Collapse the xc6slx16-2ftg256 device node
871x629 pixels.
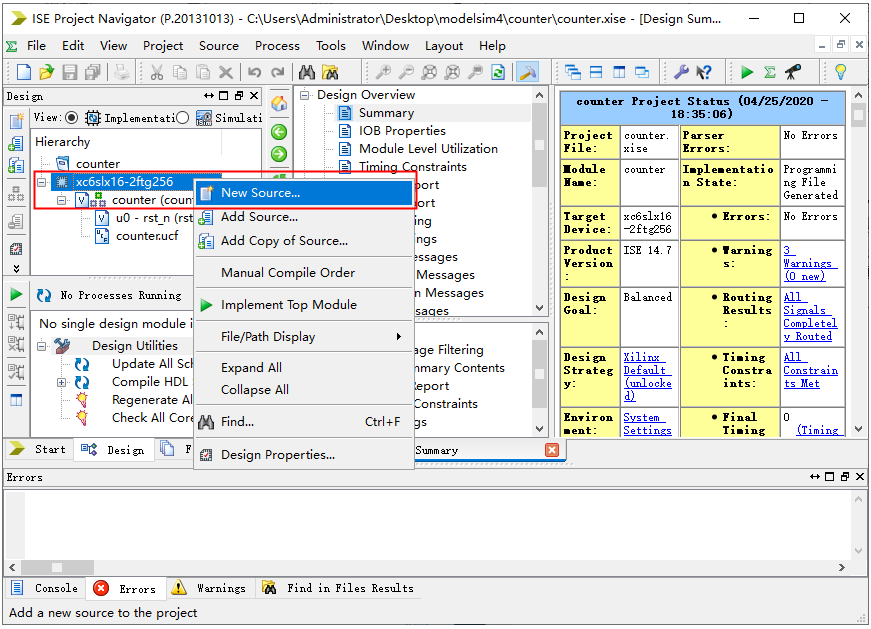coord(43,182)
